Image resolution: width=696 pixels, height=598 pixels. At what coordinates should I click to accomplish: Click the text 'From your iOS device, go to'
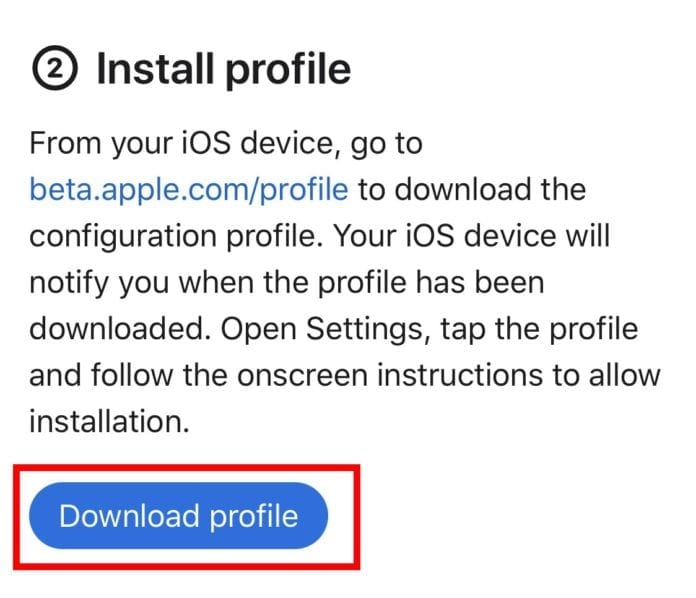click(225, 143)
